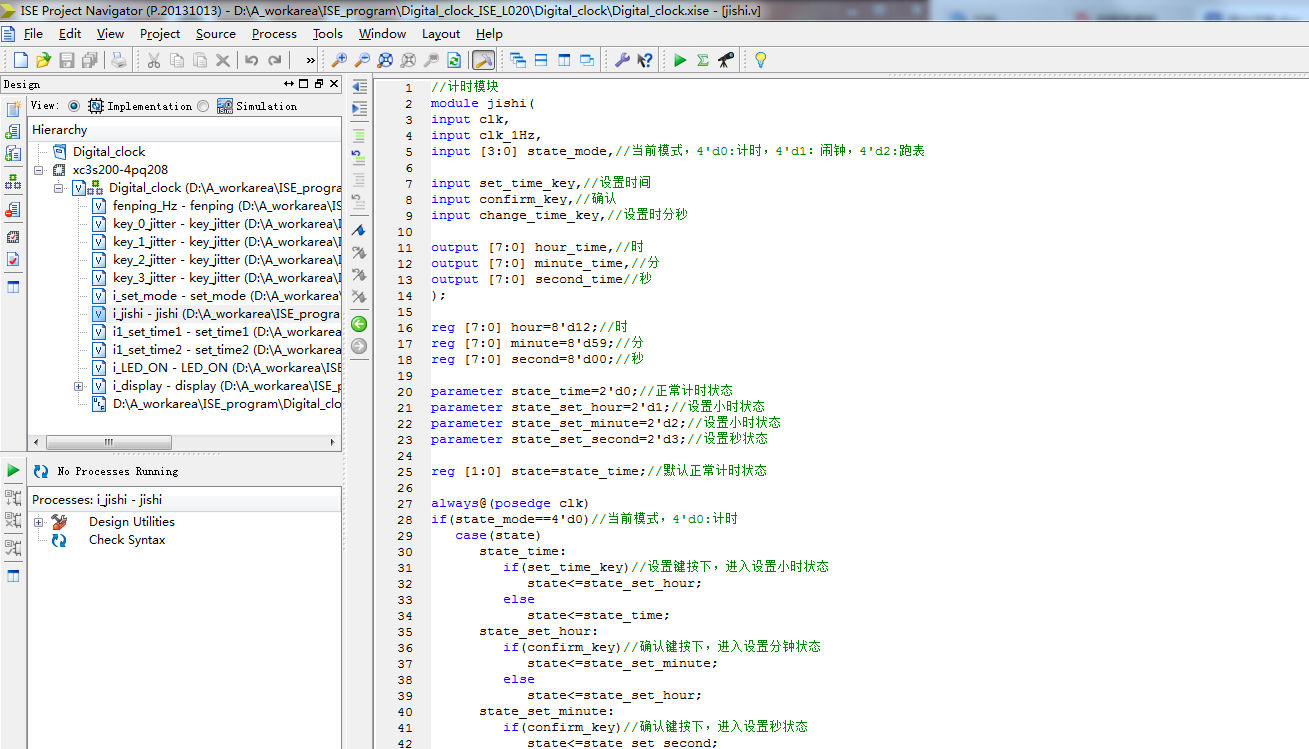Click the wrench settings icon in toolbar
This screenshot has height=749, width=1309.
coord(622,60)
